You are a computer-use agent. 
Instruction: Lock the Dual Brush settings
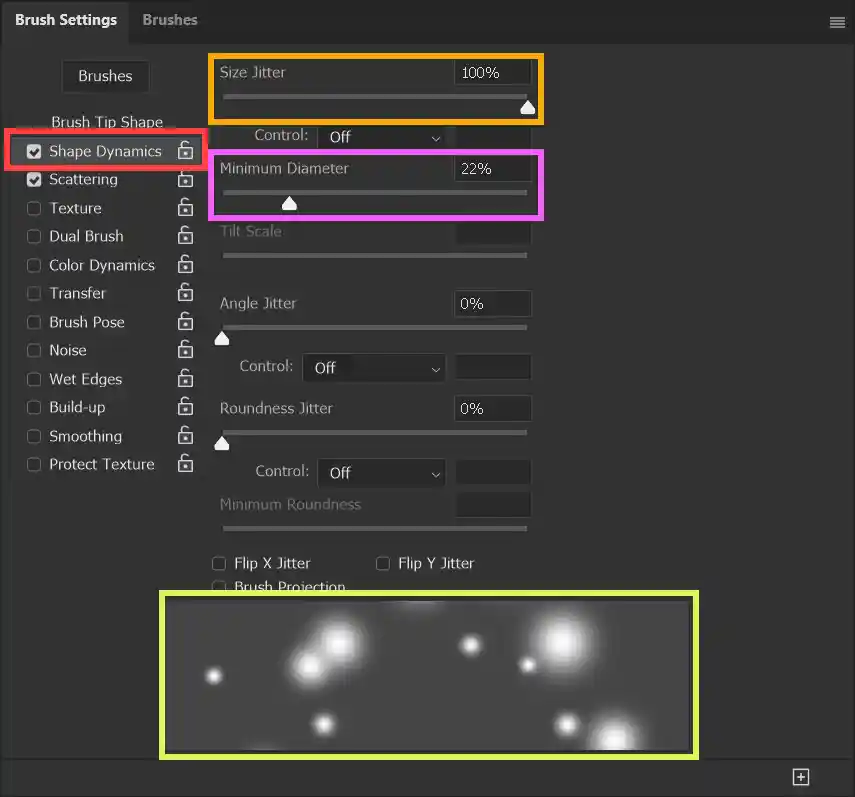[185, 236]
